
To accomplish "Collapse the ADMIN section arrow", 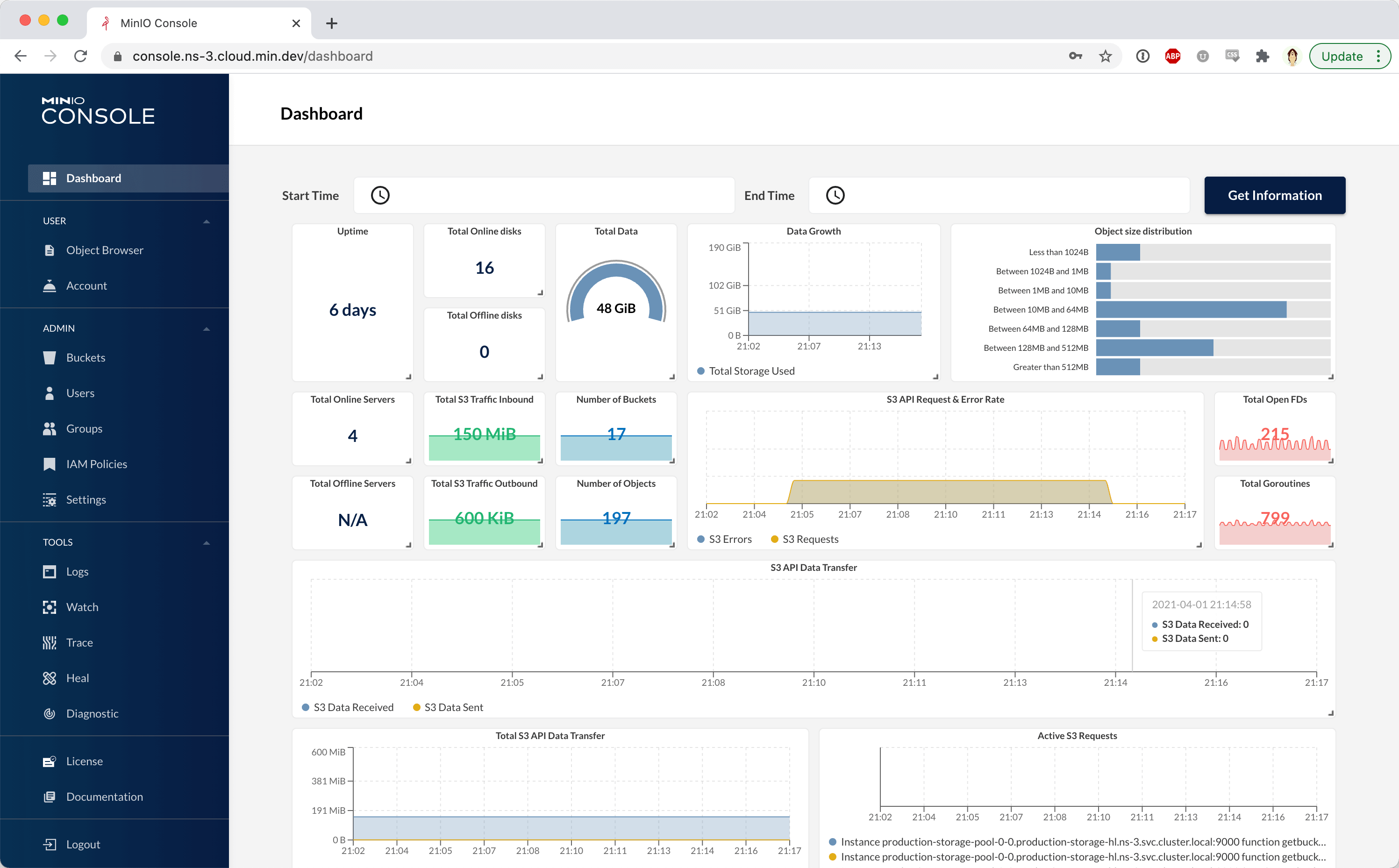I will point(207,329).
